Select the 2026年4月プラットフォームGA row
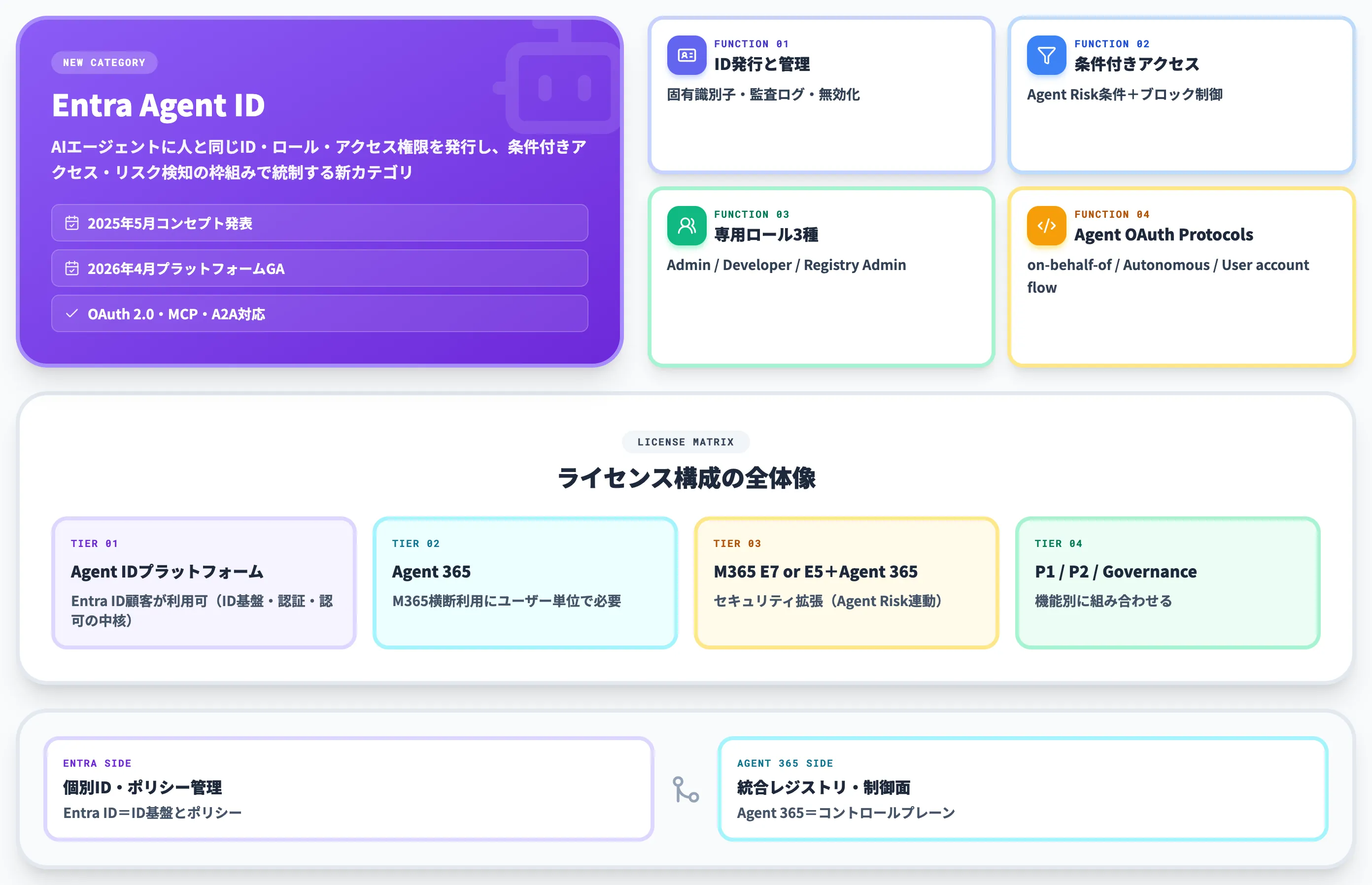 click(319, 269)
